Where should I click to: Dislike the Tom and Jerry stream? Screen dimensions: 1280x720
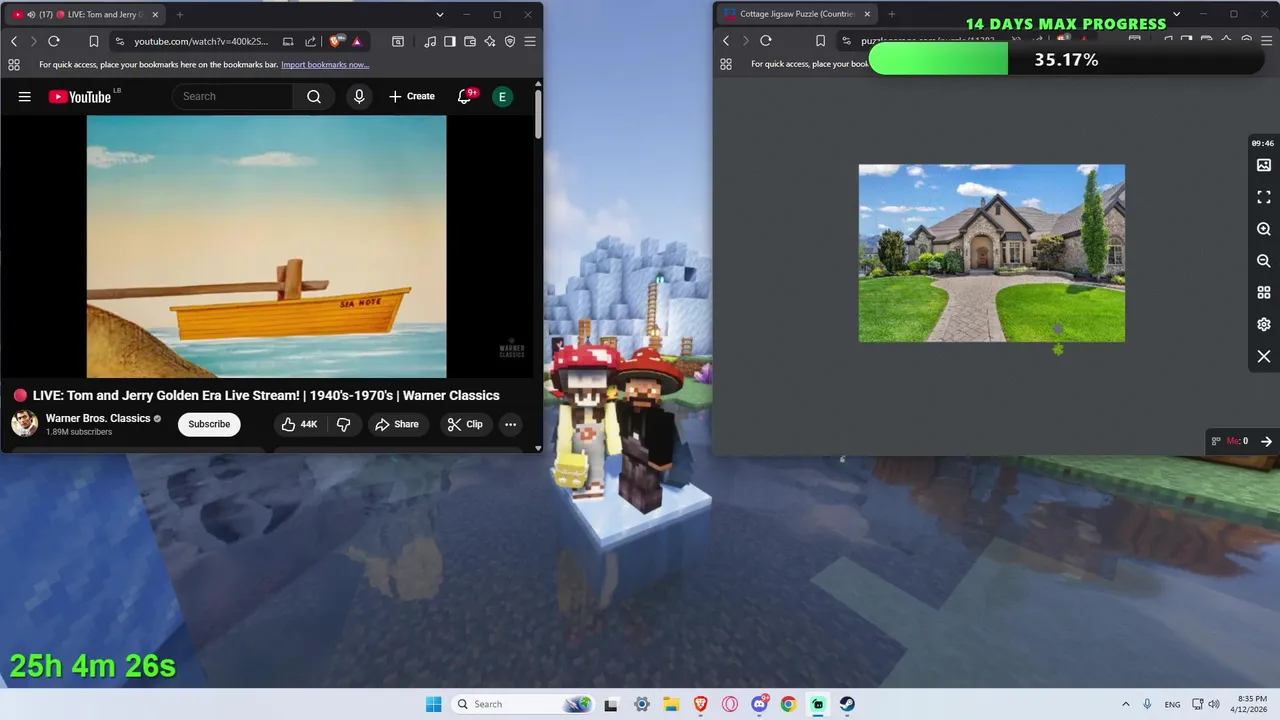(343, 424)
